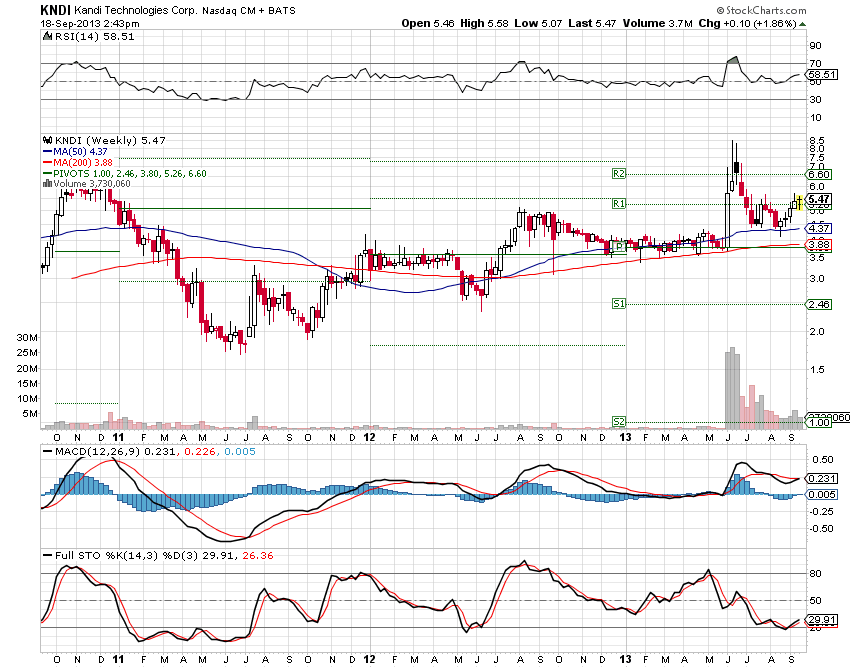
Task: Click the Nasdaq CM + BATS exchange label
Action: tap(249, 11)
